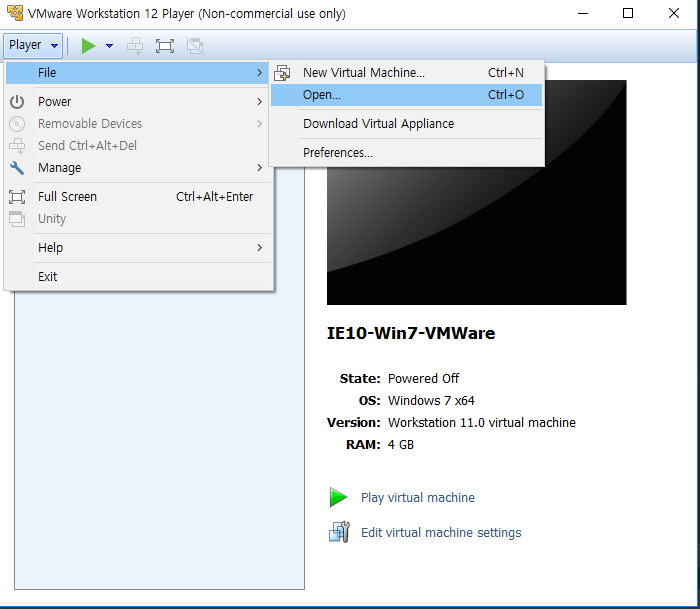Image resolution: width=700 pixels, height=609 pixels.
Task: Click the Full Screen icon in the menu
Action: [x=17, y=197]
